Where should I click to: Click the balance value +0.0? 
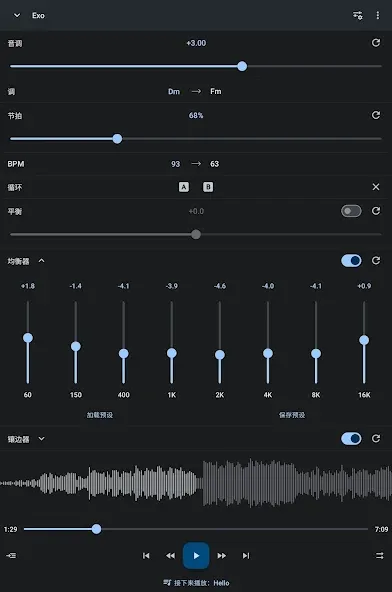pyautogui.click(x=196, y=211)
